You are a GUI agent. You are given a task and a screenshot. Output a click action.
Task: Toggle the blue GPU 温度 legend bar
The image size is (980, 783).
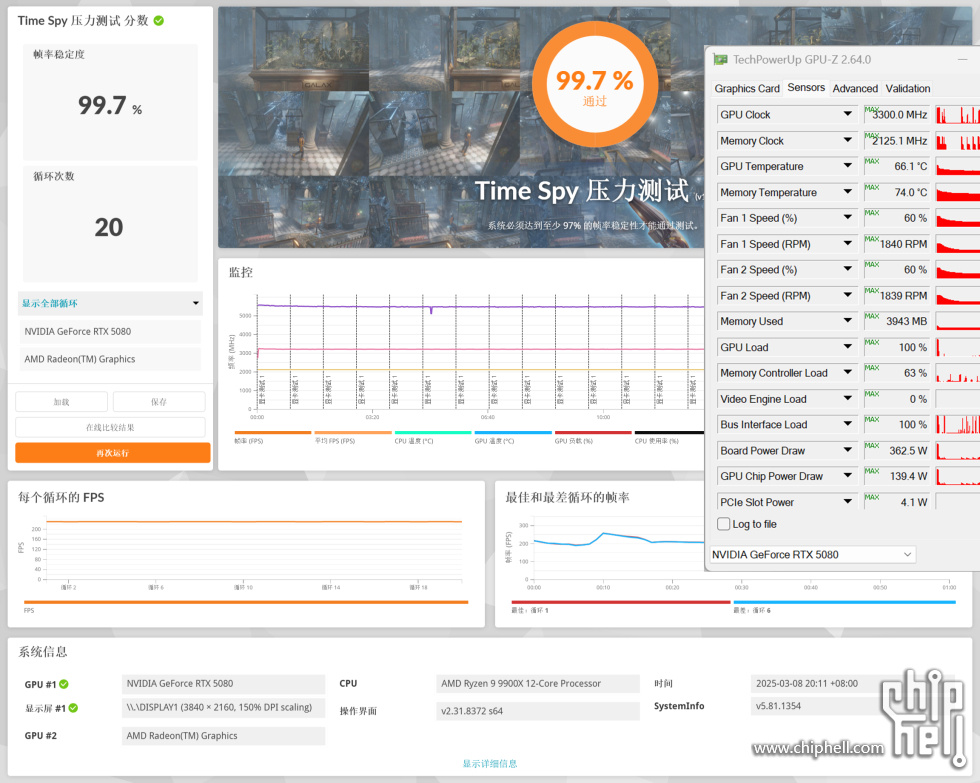click(513, 432)
